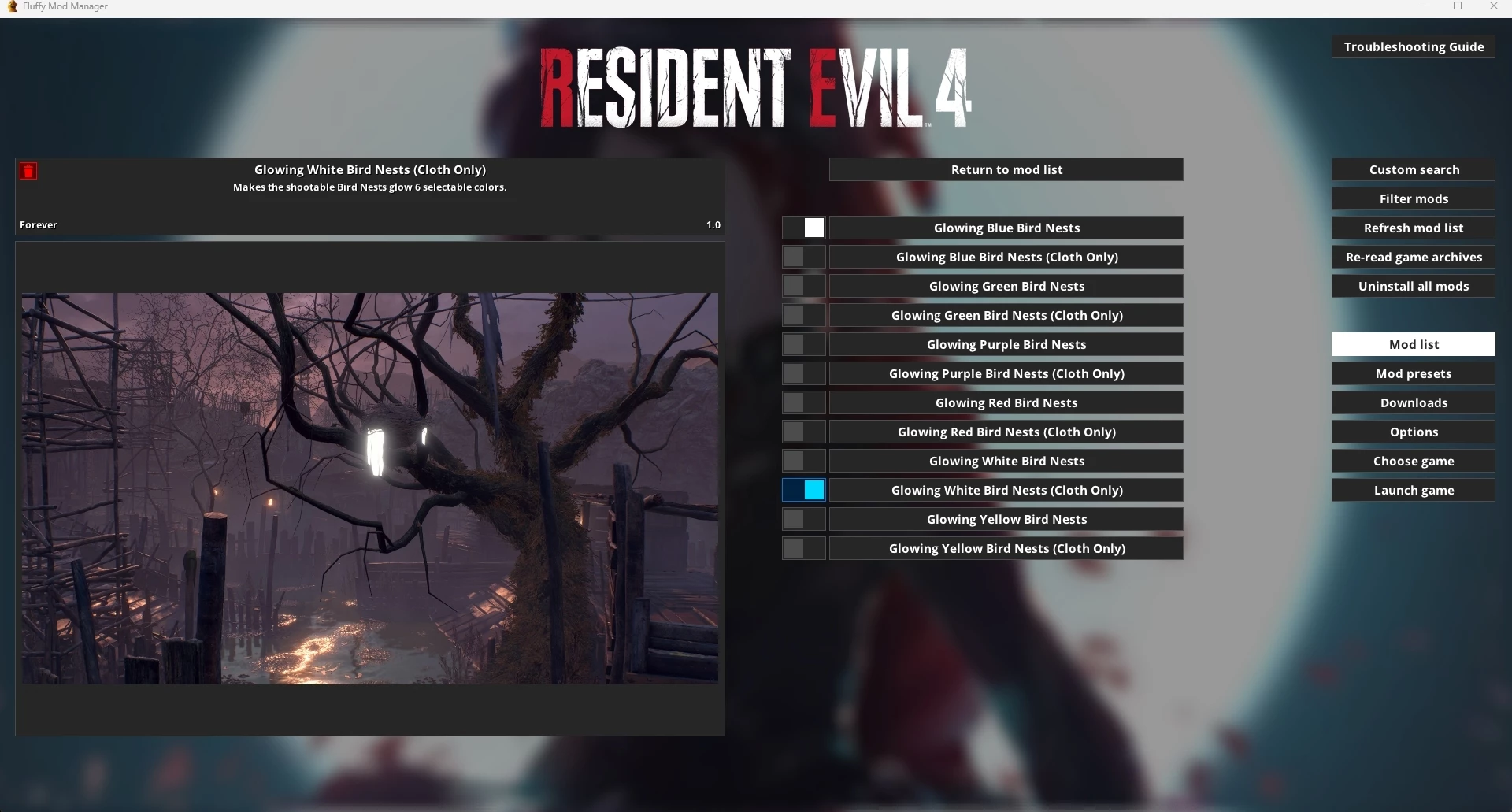
Task: Enable Glowing Yellow Bird Nests (Cloth Only) toggle
Action: point(803,548)
